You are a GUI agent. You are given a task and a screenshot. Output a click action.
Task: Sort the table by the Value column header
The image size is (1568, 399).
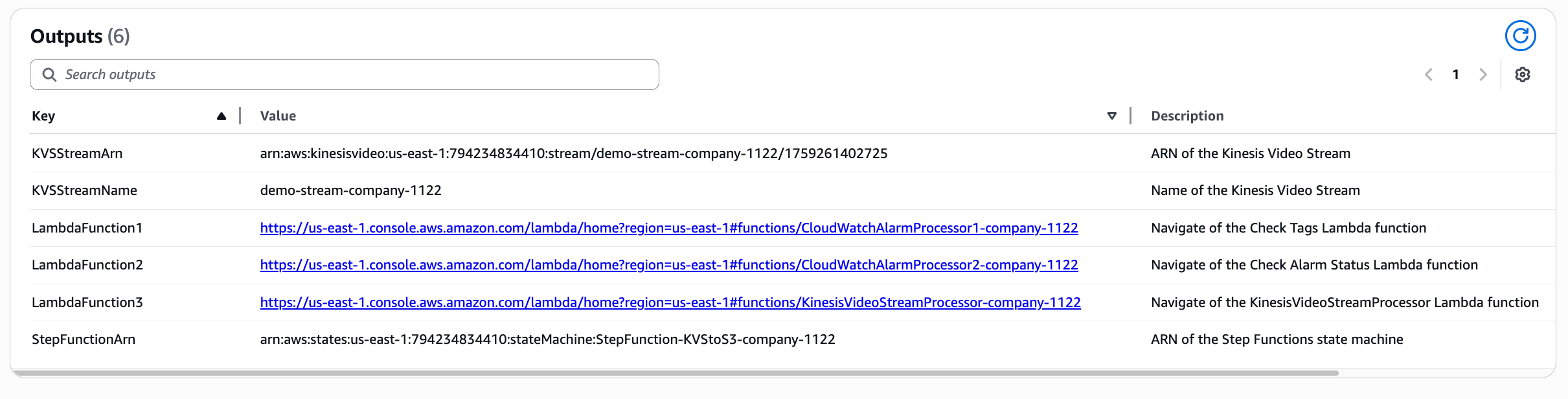tap(278, 115)
